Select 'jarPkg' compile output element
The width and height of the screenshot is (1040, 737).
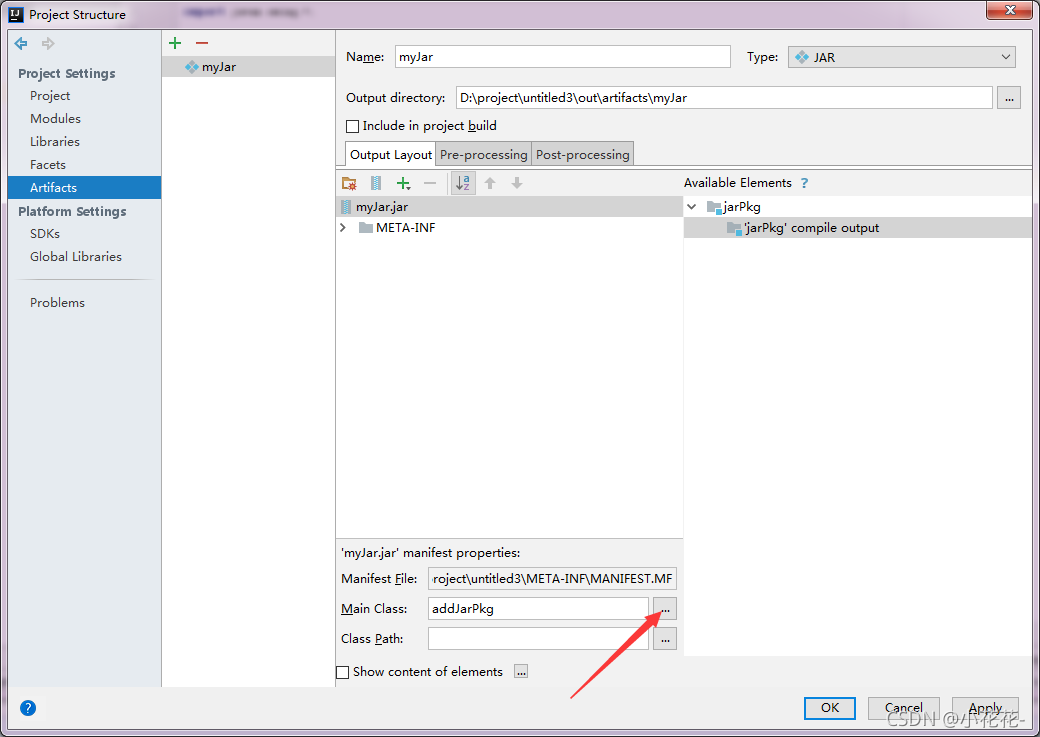pos(858,228)
